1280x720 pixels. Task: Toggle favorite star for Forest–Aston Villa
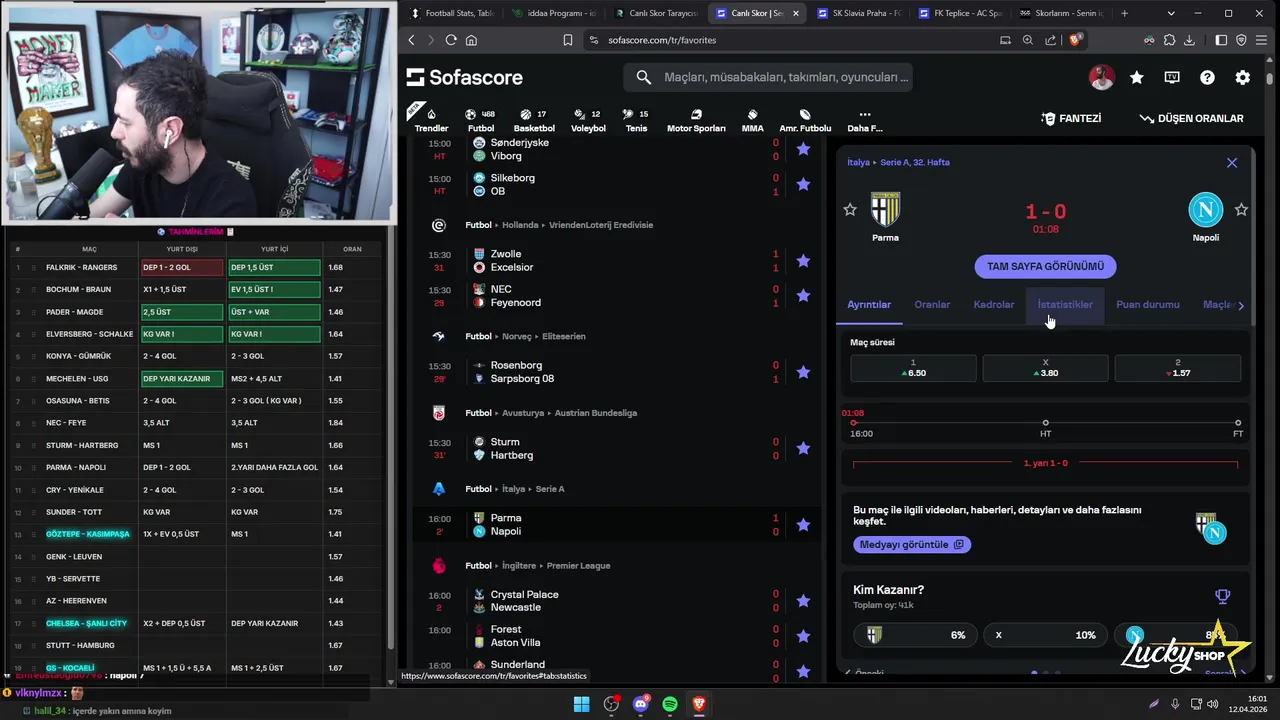(803, 636)
